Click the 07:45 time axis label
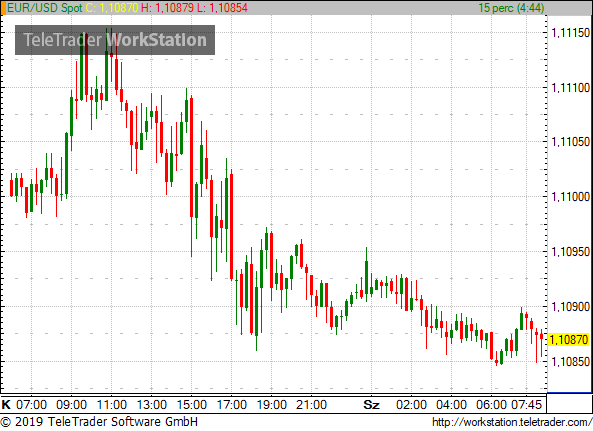The image size is (593, 431). click(527, 405)
